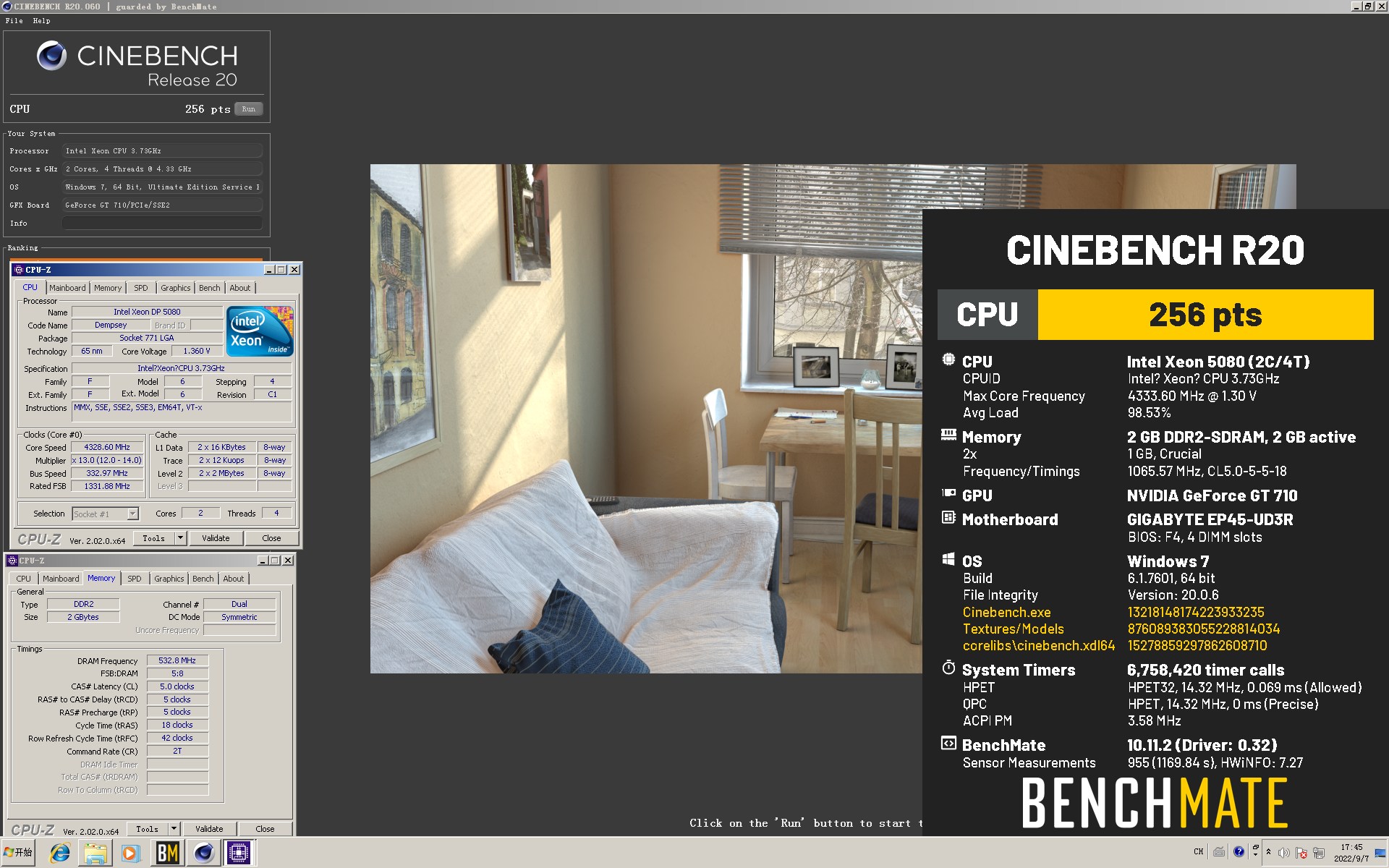Click Validate in lower CPU-Z Memory window
Screen dimensions: 1389x868
click(x=209, y=829)
